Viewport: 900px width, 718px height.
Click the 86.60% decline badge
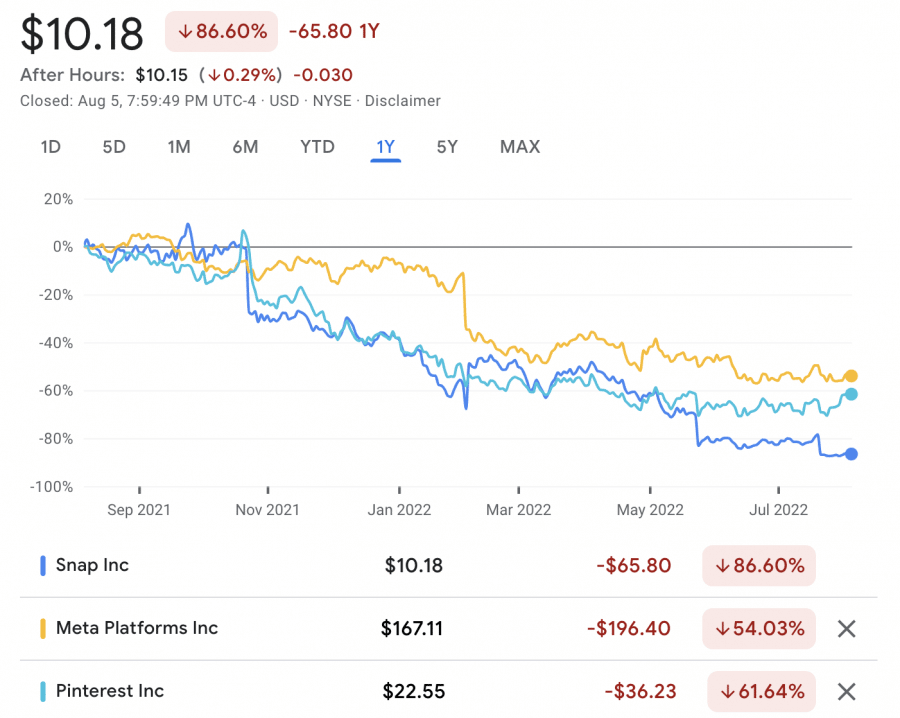tap(220, 31)
